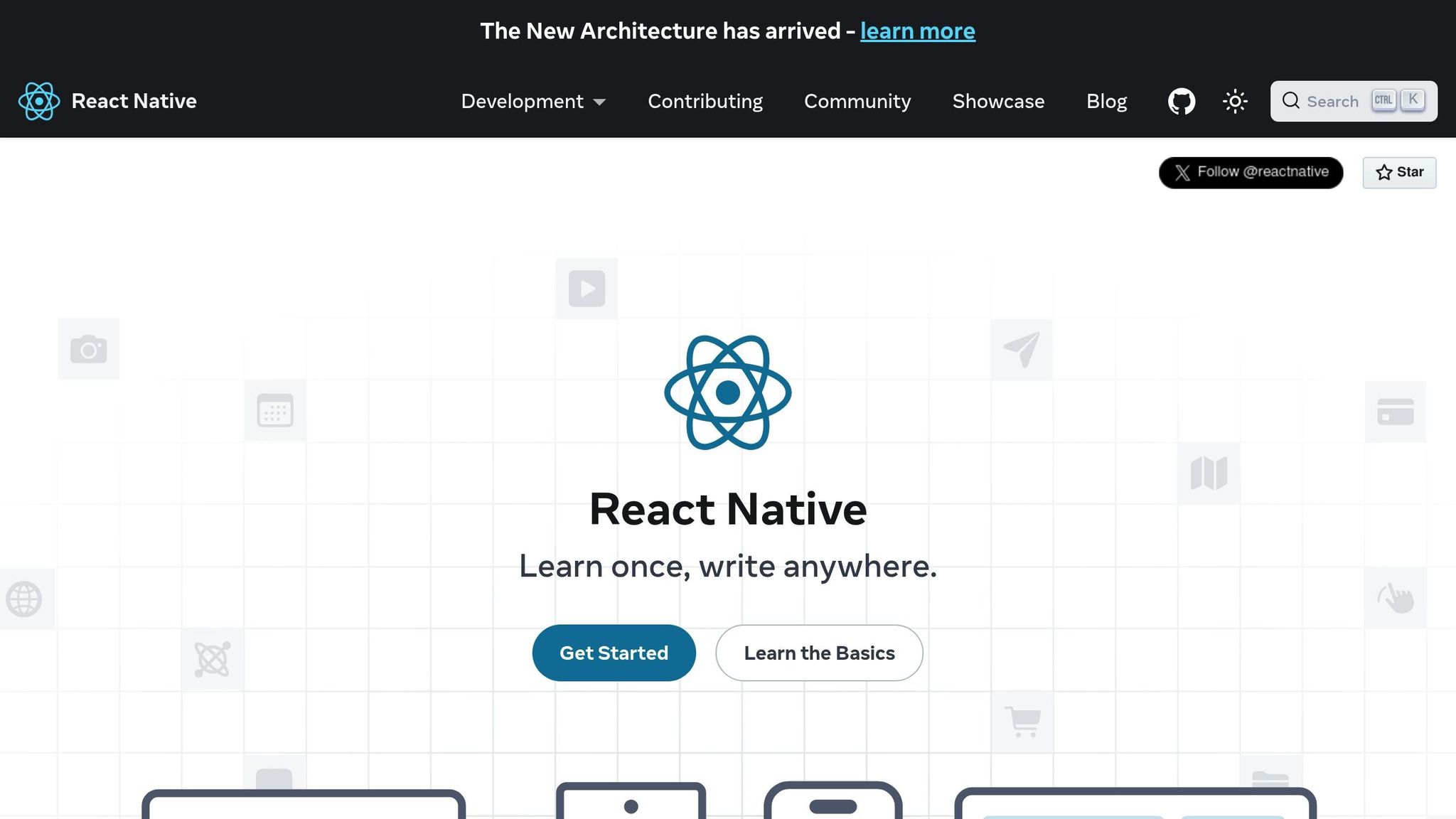Click the magnifying glass in the search bar

1291,101
